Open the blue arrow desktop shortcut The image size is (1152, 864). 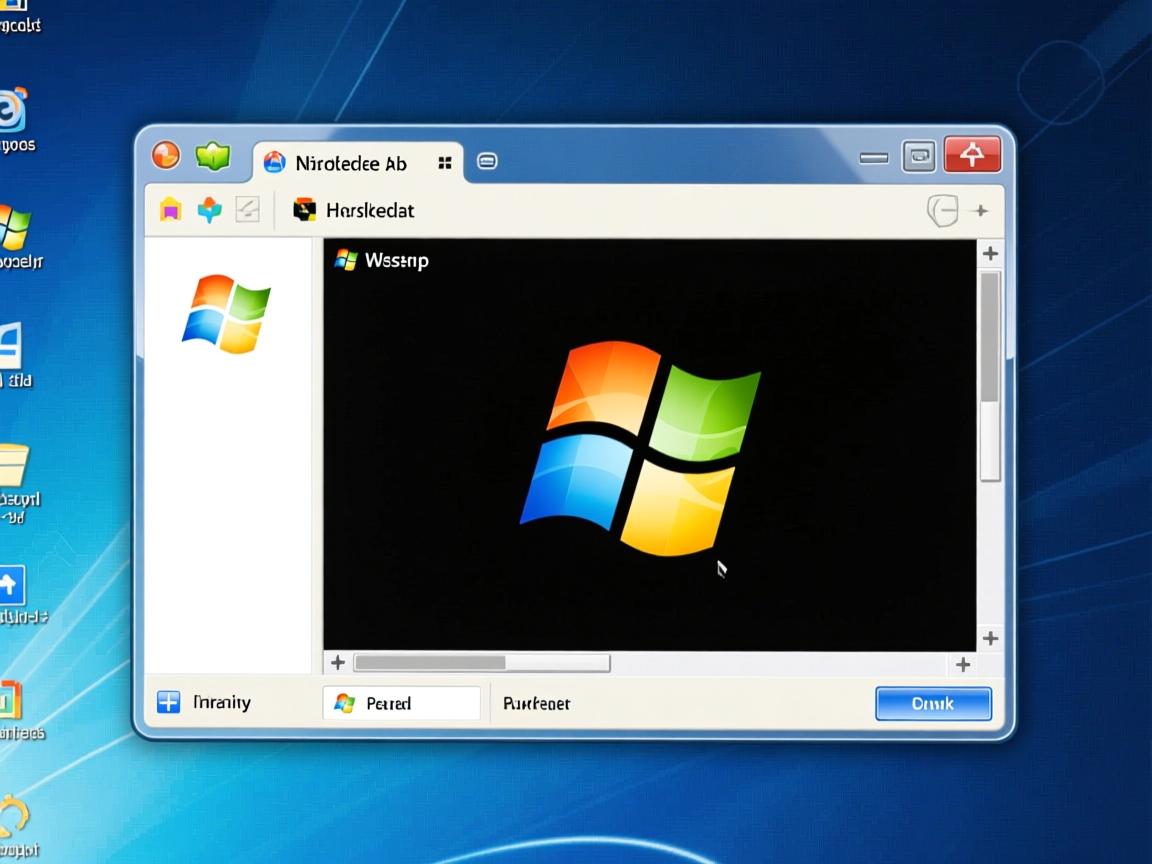[10, 585]
